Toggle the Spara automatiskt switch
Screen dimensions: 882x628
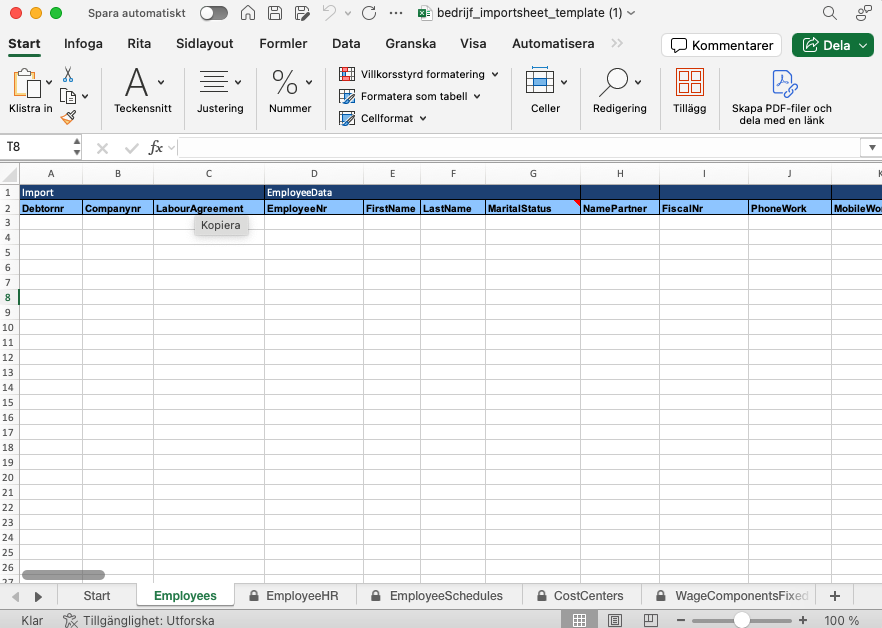coord(213,14)
